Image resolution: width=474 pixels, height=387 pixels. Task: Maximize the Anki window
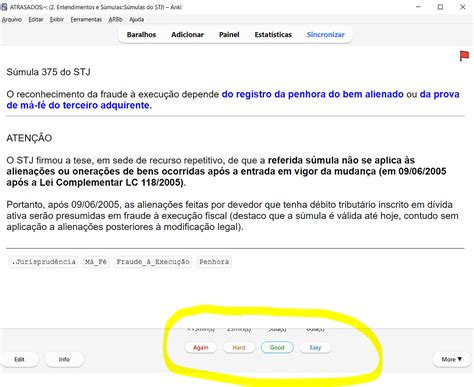click(440, 7)
